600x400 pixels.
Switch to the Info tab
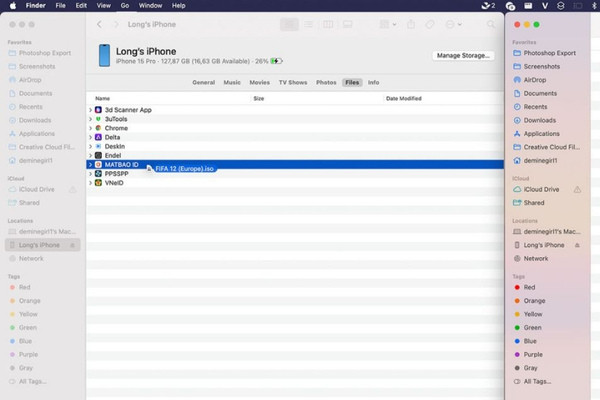click(x=373, y=82)
